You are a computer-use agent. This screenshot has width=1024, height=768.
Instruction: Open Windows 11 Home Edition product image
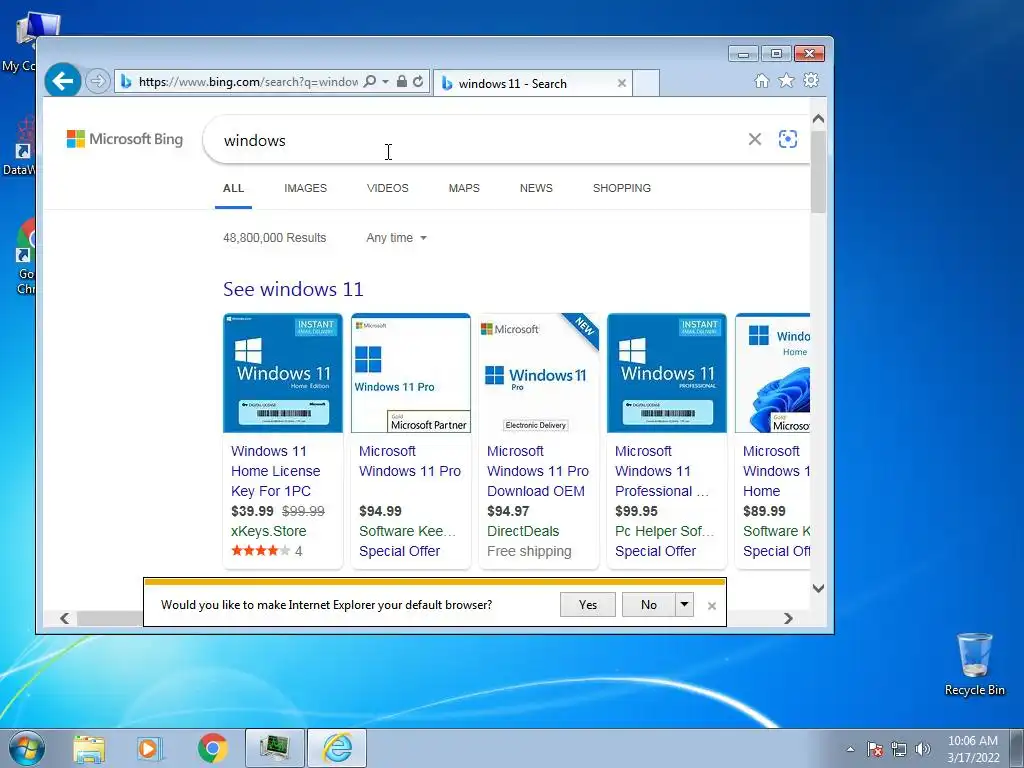pyautogui.click(x=283, y=373)
